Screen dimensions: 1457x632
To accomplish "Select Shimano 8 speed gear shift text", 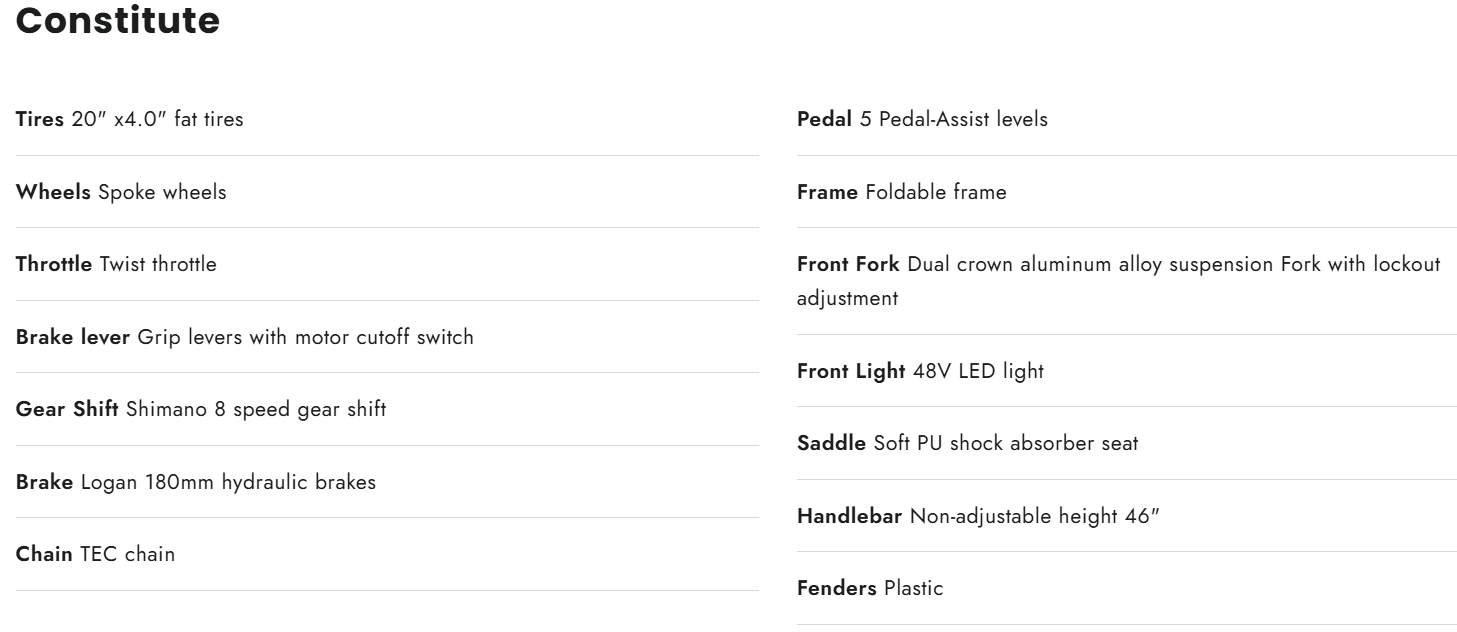I will click(256, 409).
